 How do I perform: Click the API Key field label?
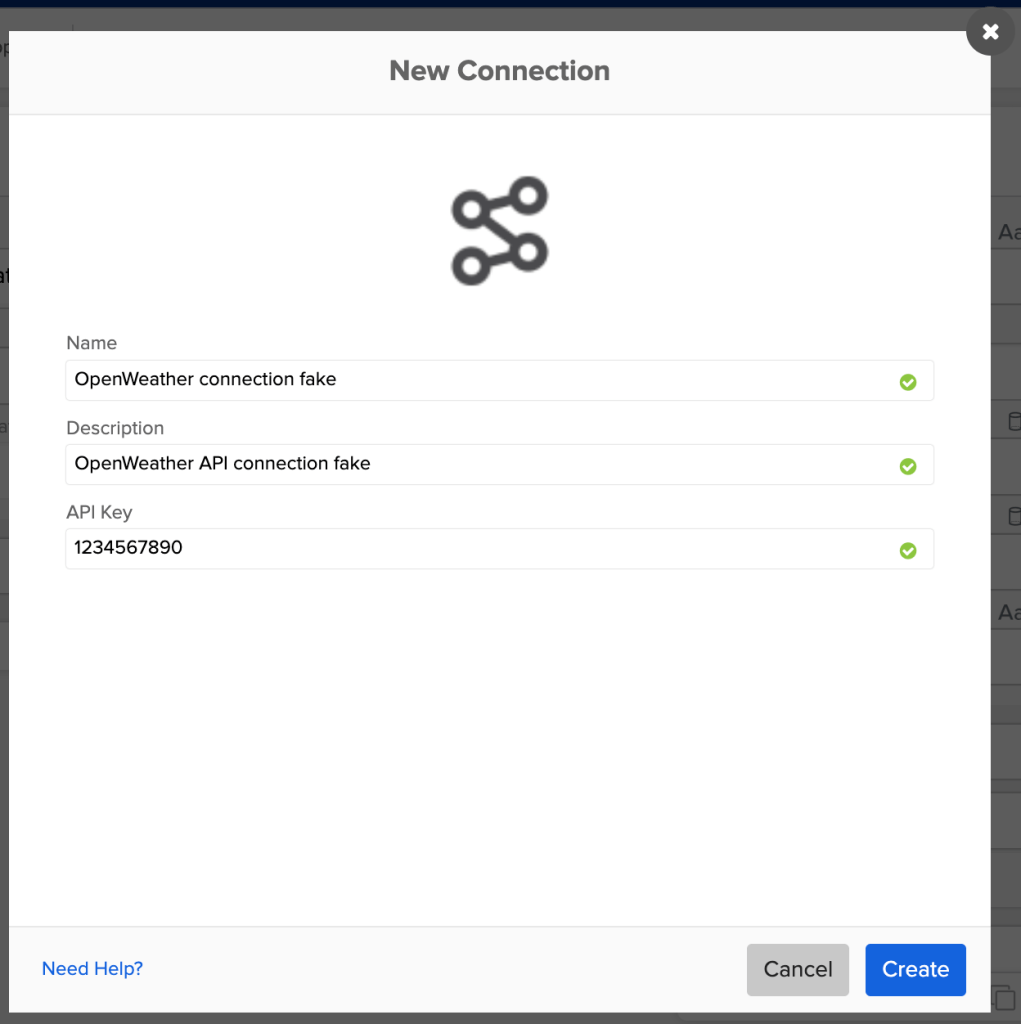[x=99, y=512]
